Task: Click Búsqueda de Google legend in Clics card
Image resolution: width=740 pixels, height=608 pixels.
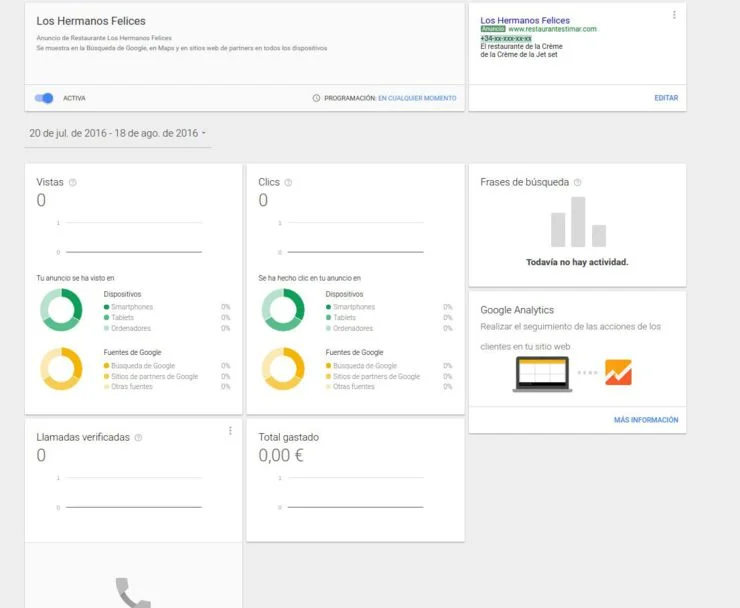Action: [x=361, y=366]
